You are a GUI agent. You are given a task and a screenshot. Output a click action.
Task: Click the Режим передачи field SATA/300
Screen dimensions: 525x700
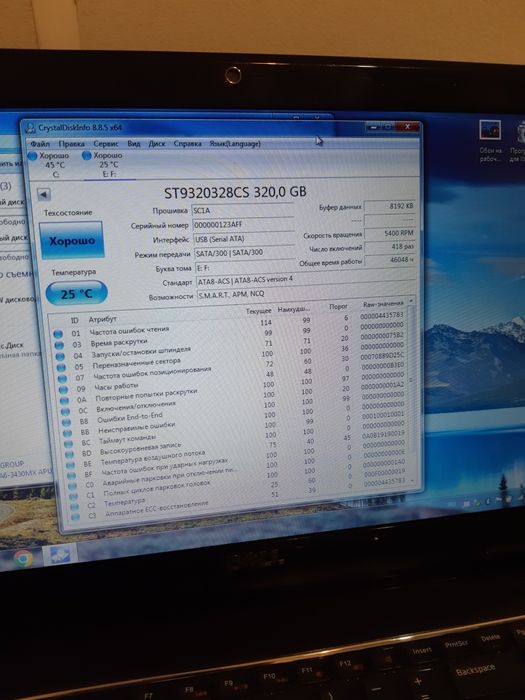pyautogui.click(x=245, y=253)
